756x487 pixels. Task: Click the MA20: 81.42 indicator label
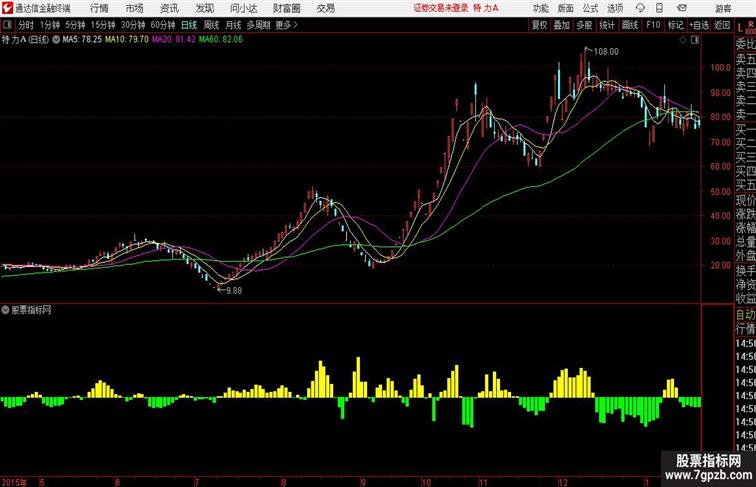tap(174, 40)
